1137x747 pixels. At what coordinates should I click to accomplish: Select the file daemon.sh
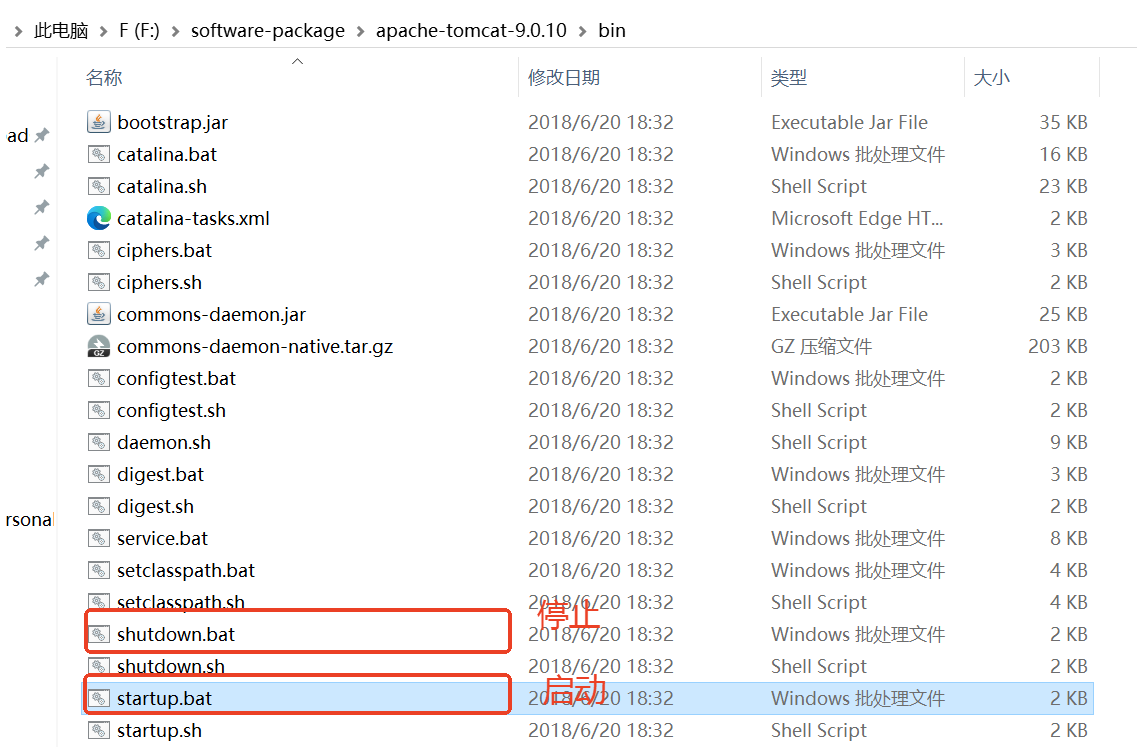pos(164,442)
